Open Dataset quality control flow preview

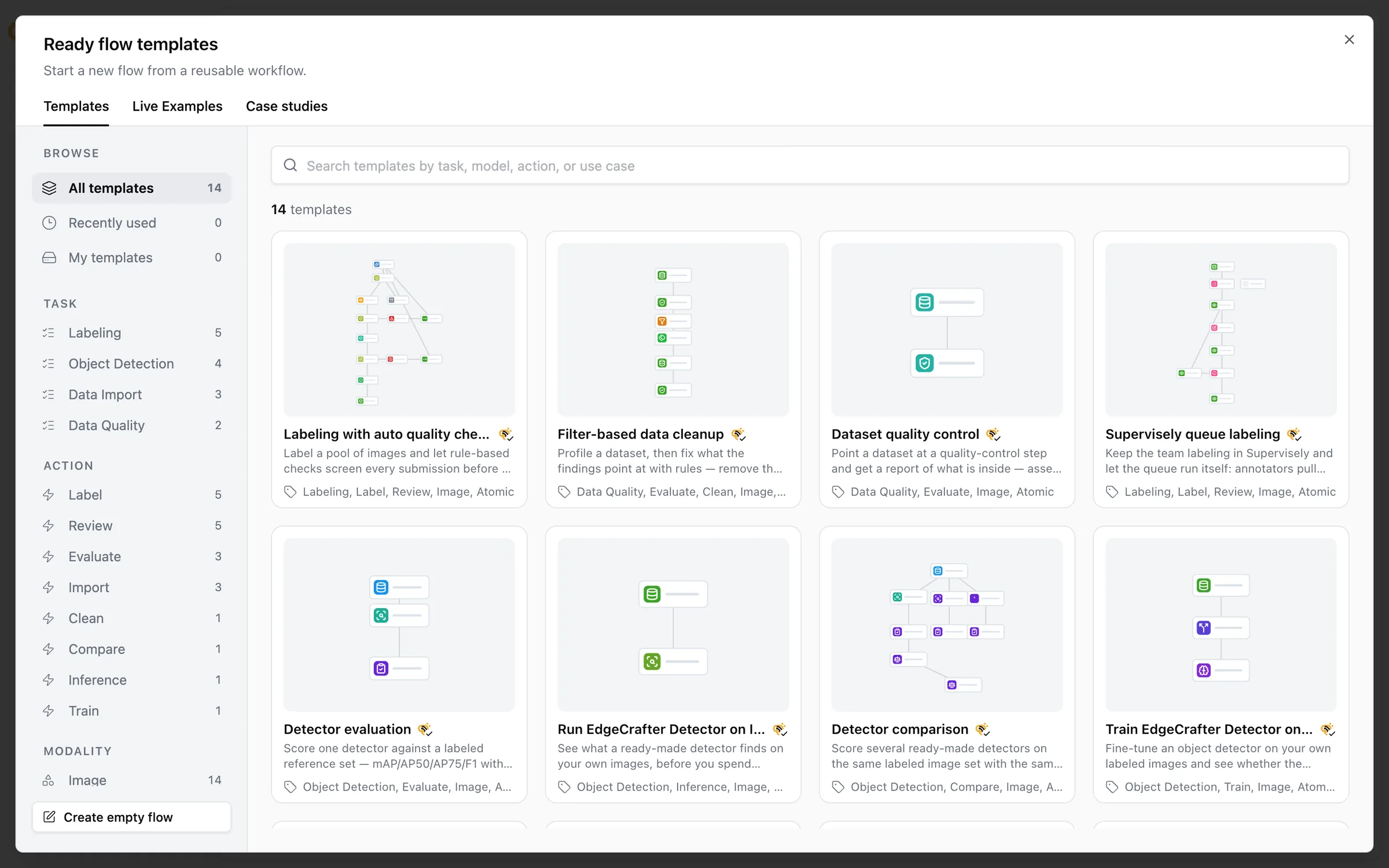coord(947,329)
